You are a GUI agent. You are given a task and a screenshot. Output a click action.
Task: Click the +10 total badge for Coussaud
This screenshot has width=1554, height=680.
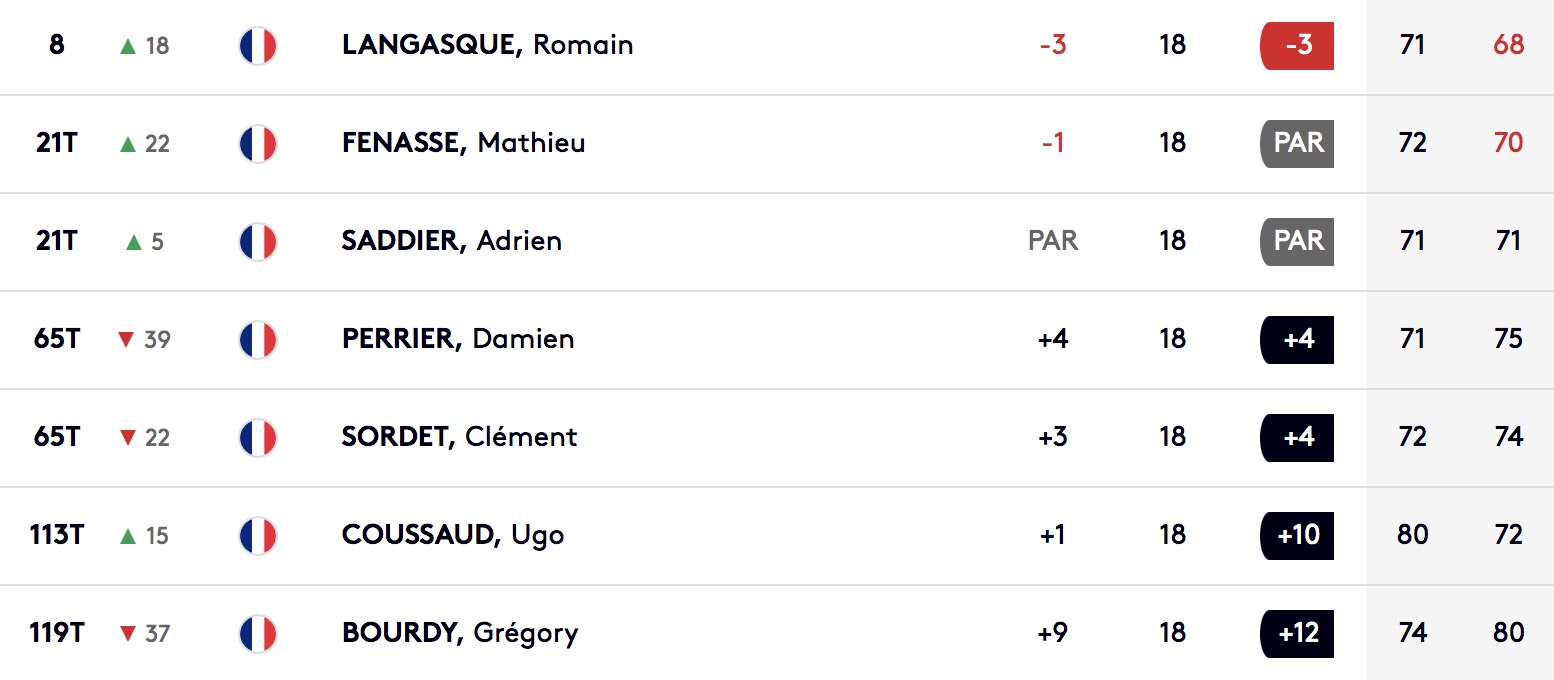[1297, 536]
